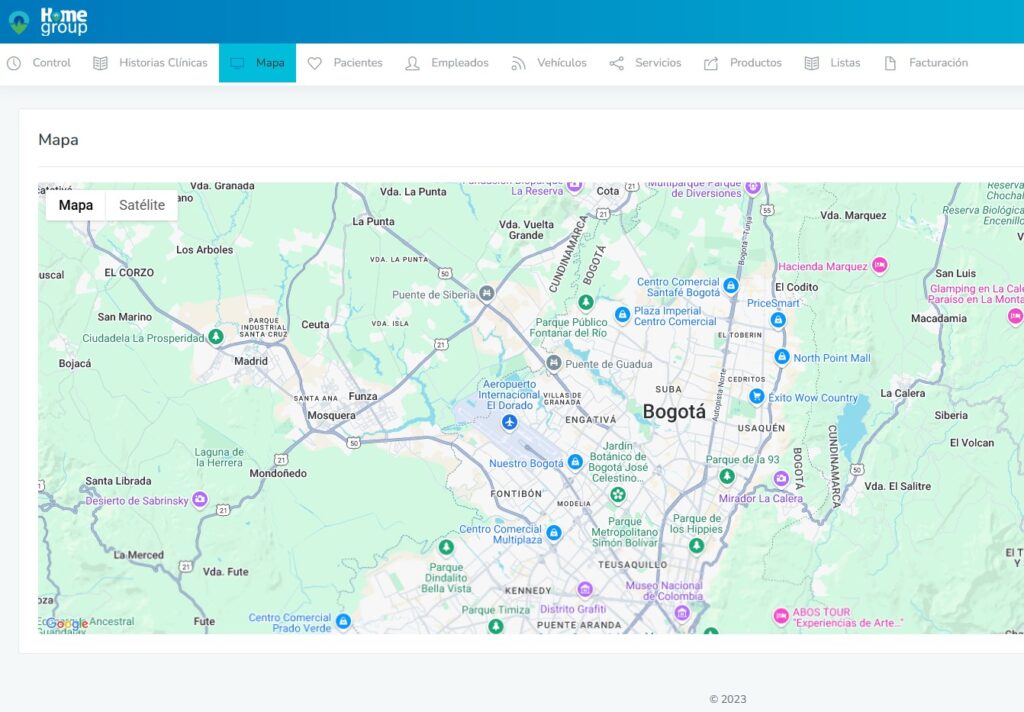Viewport: 1024px width, 712px height.
Task: Click the ABOS TOUR marker
Action: pos(781,616)
